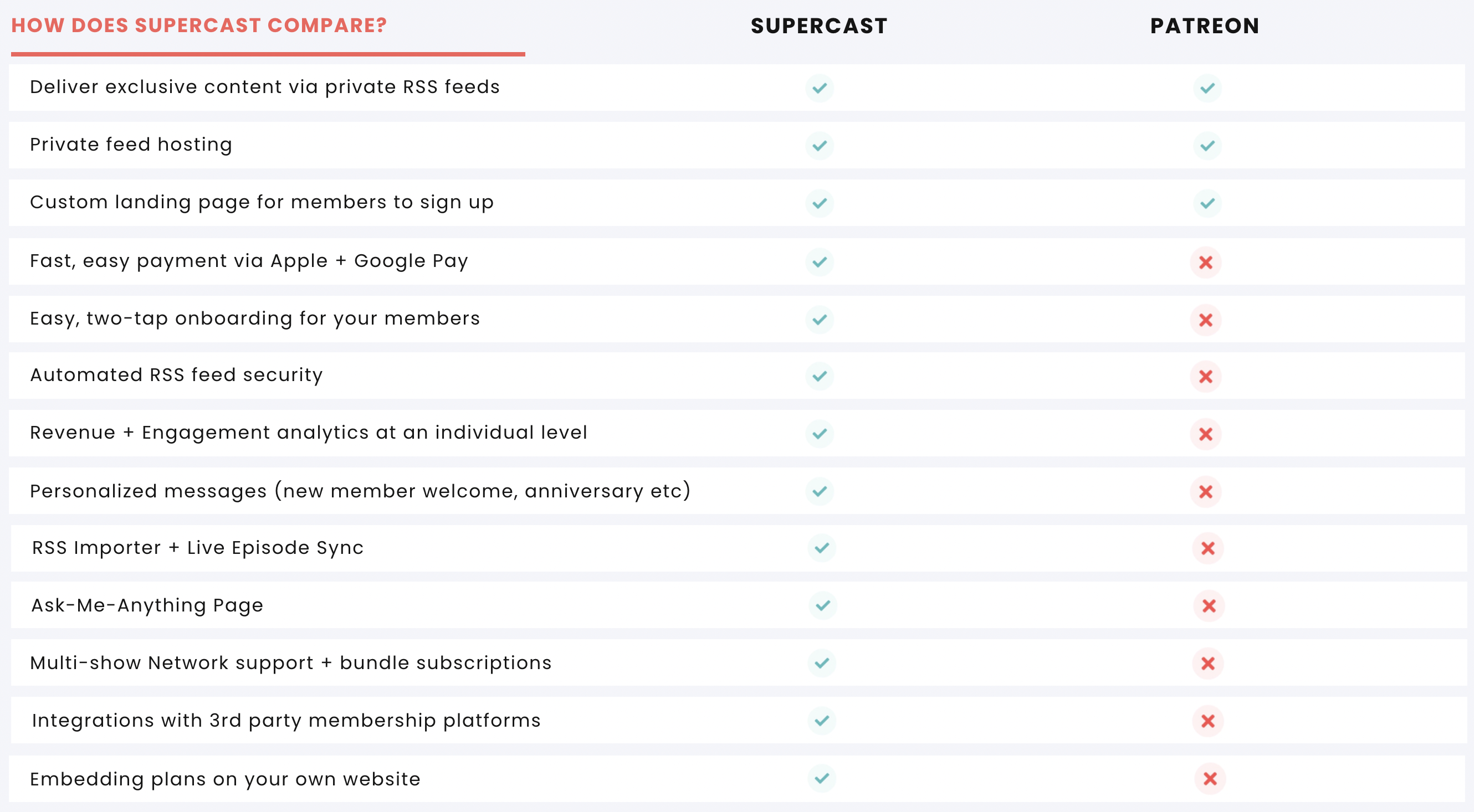Viewport: 1474px width, 812px height.
Task: Click Patreon red X for Apple + Google Pay
Action: (x=1206, y=263)
